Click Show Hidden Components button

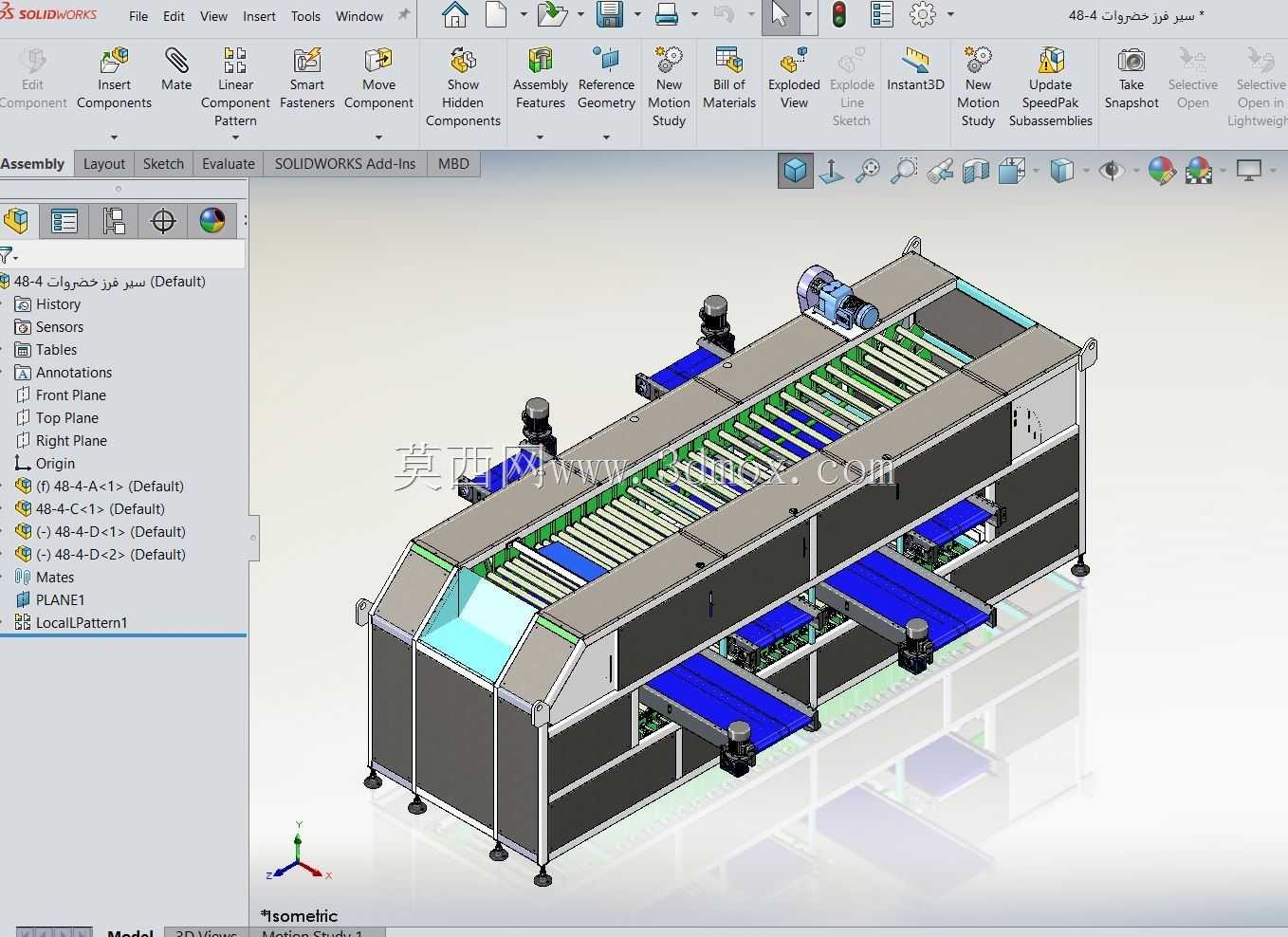click(463, 87)
